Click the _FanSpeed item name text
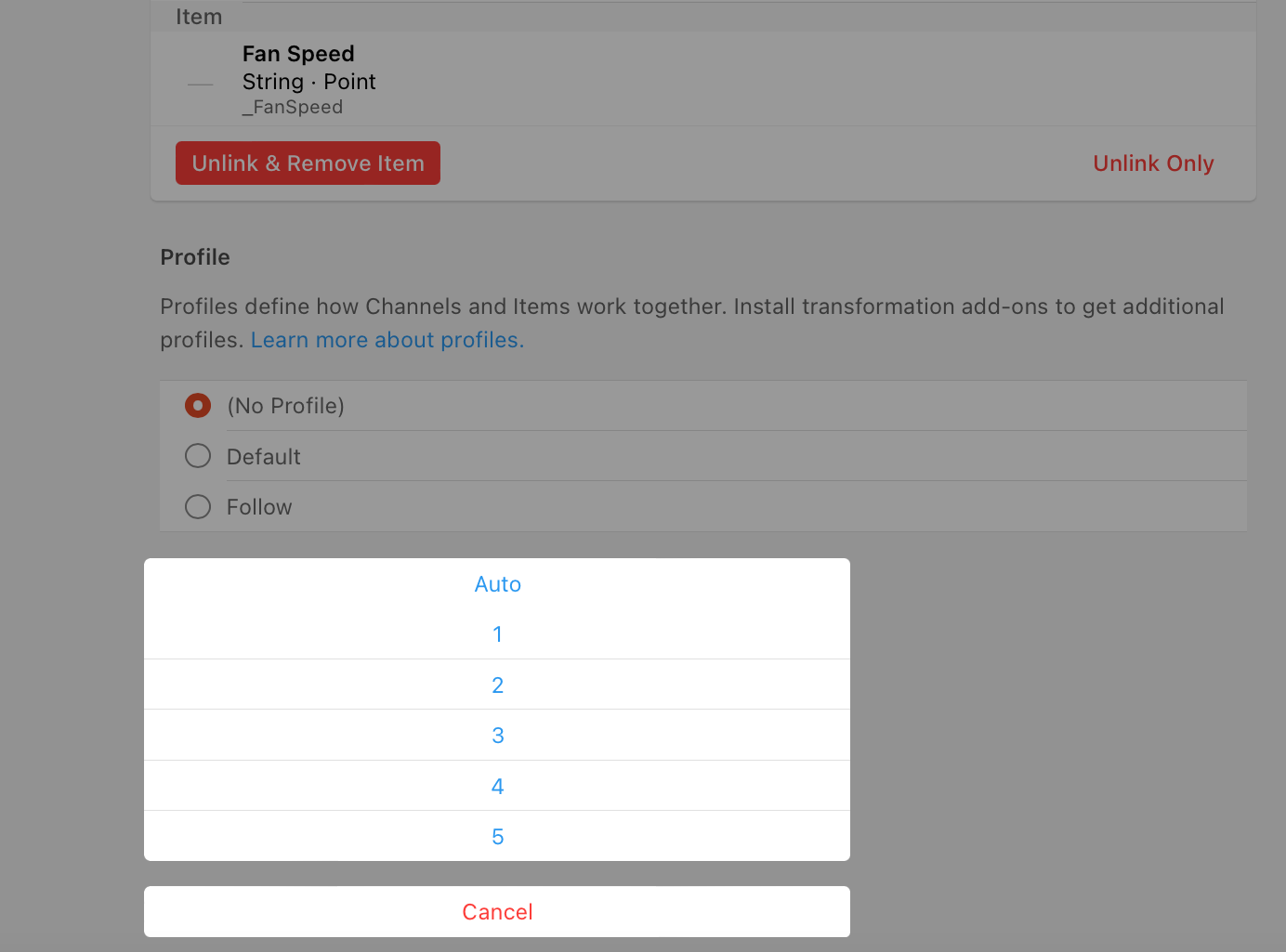The width and height of the screenshot is (1286, 952). (293, 108)
